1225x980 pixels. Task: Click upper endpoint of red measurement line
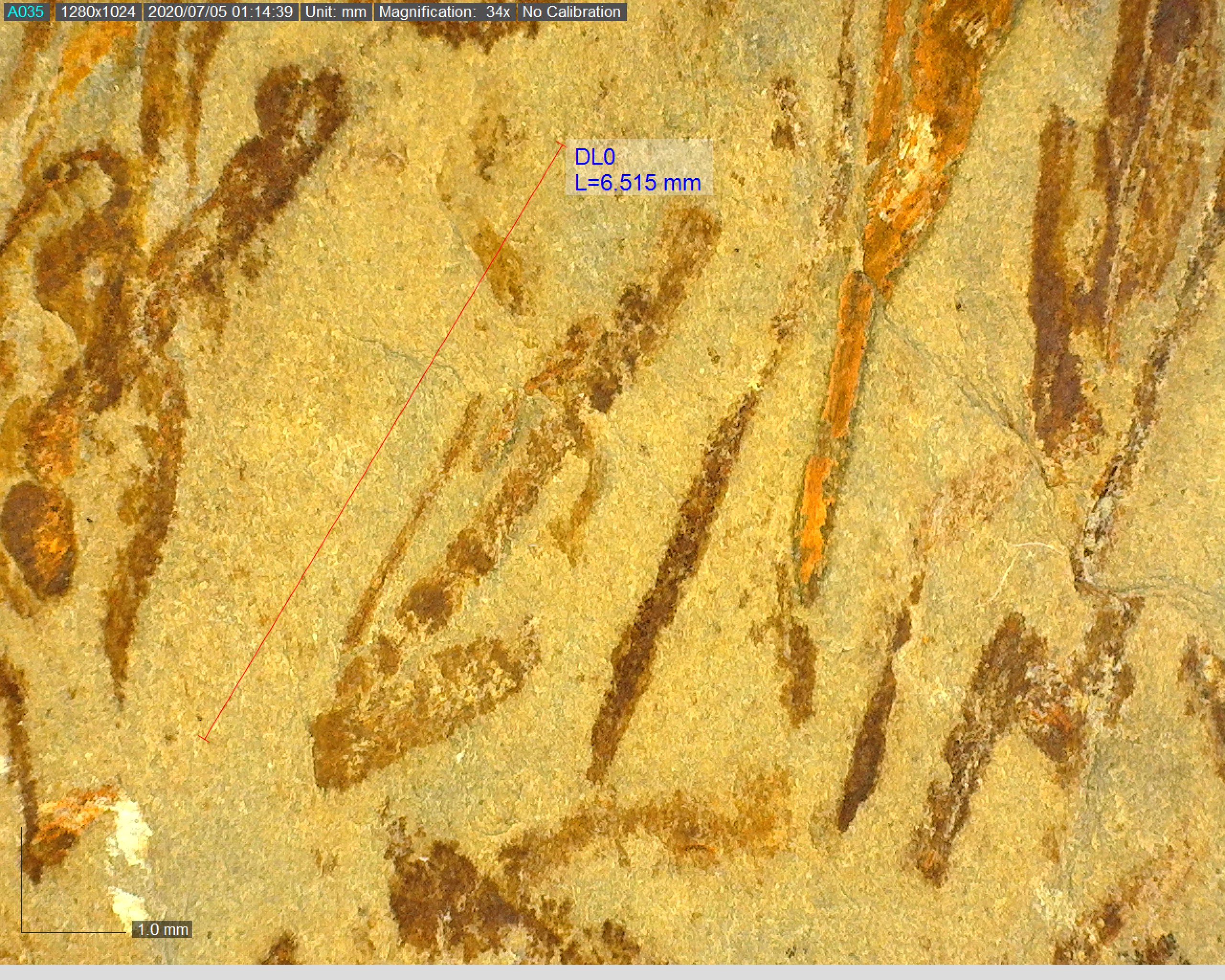pos(561,145)
